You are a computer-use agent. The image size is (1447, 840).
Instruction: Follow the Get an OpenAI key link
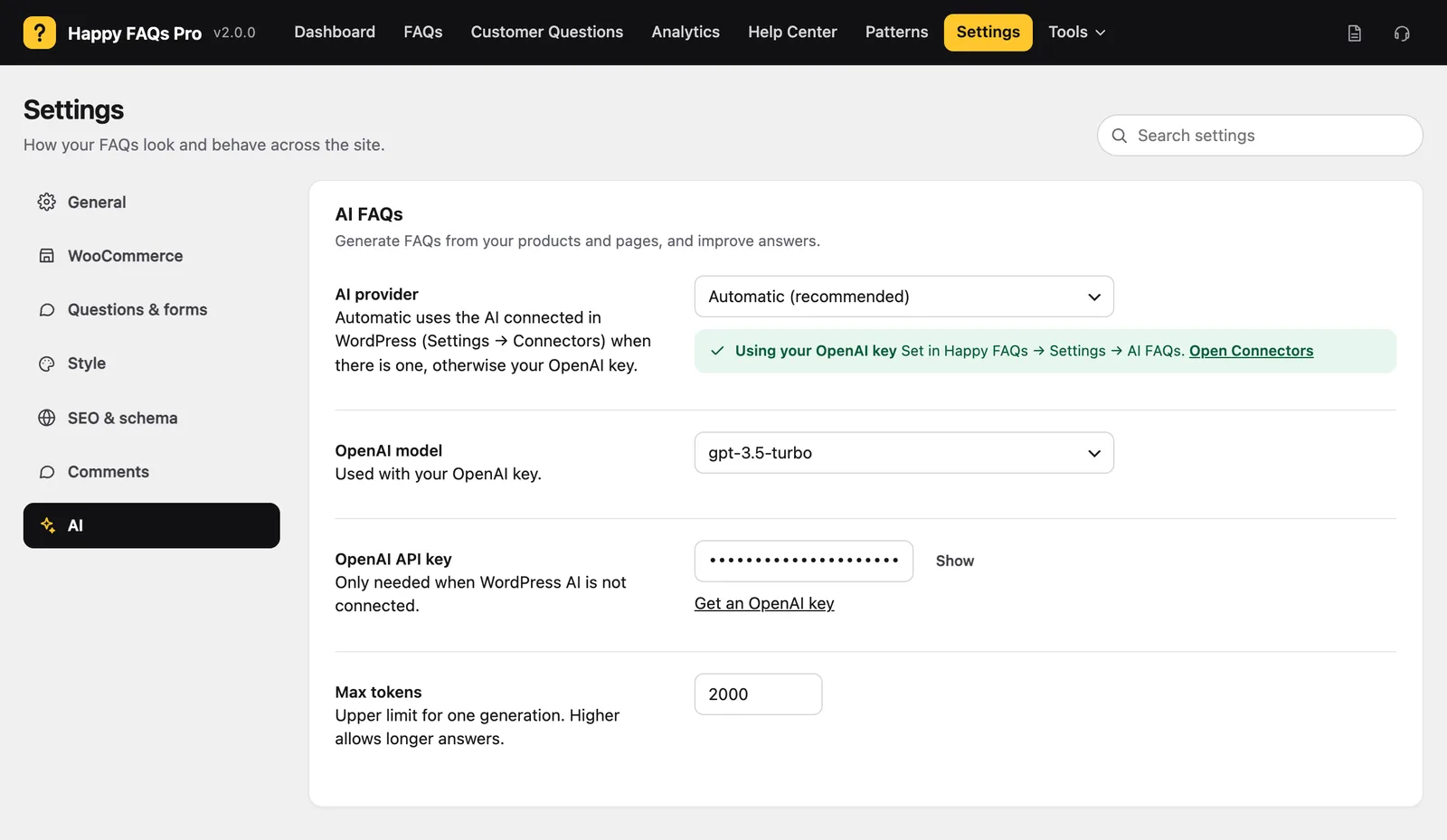(x=764, y=604)
